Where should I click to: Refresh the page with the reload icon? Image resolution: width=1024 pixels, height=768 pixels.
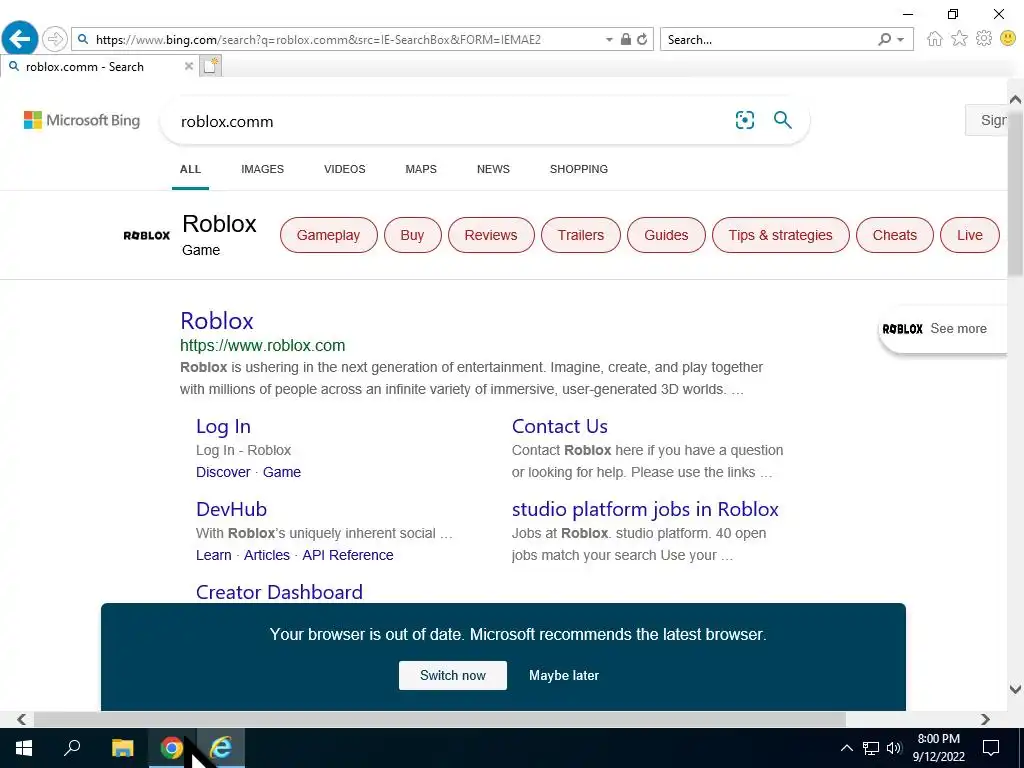tap(643, 39)
